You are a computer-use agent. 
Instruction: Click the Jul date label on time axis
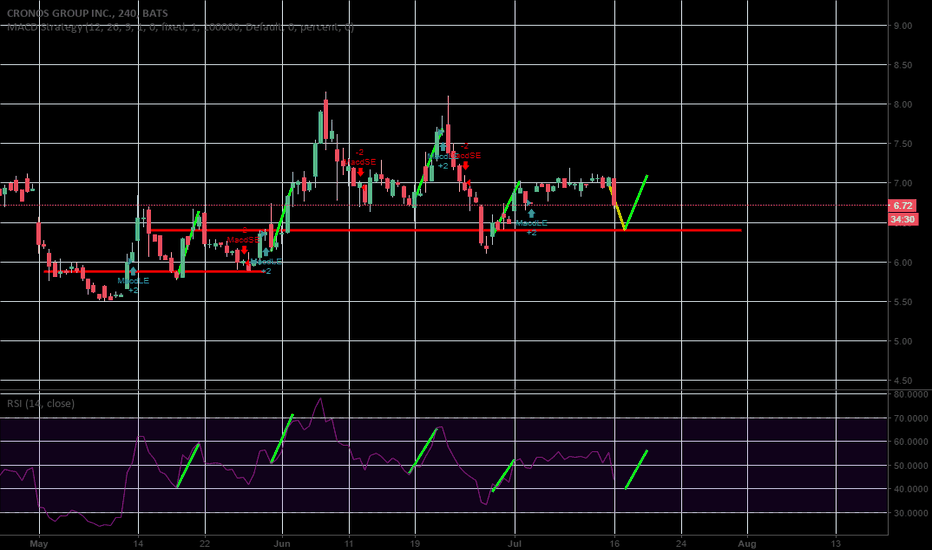(x=515, y=543)
